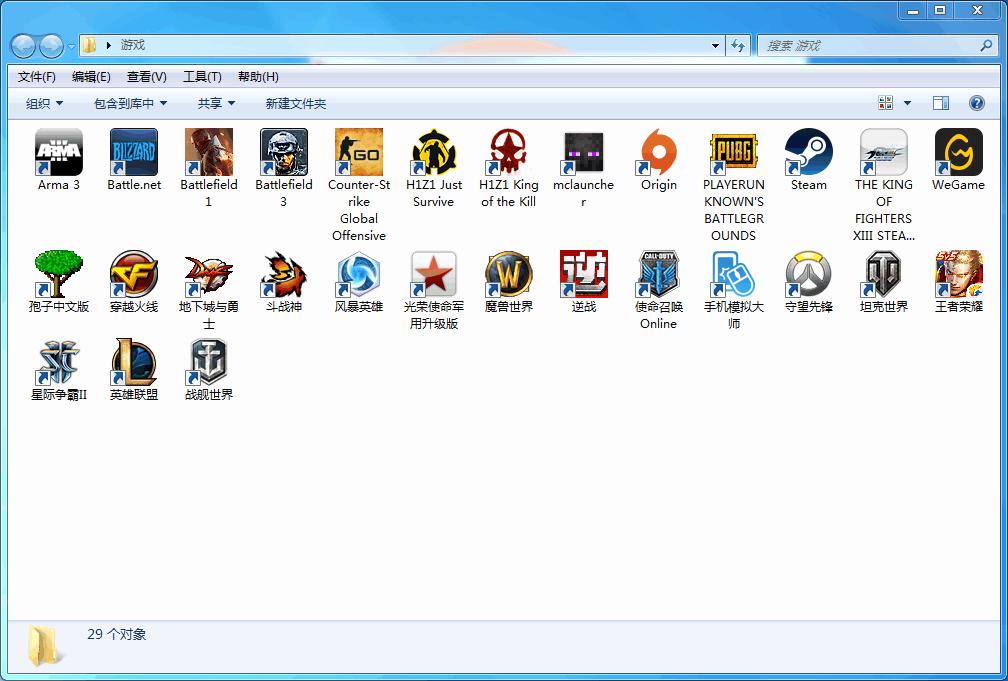Select the PUBG Battlegrounds shortcut
This screenshot has width=1008, height=681.
[x=733, y=153]
